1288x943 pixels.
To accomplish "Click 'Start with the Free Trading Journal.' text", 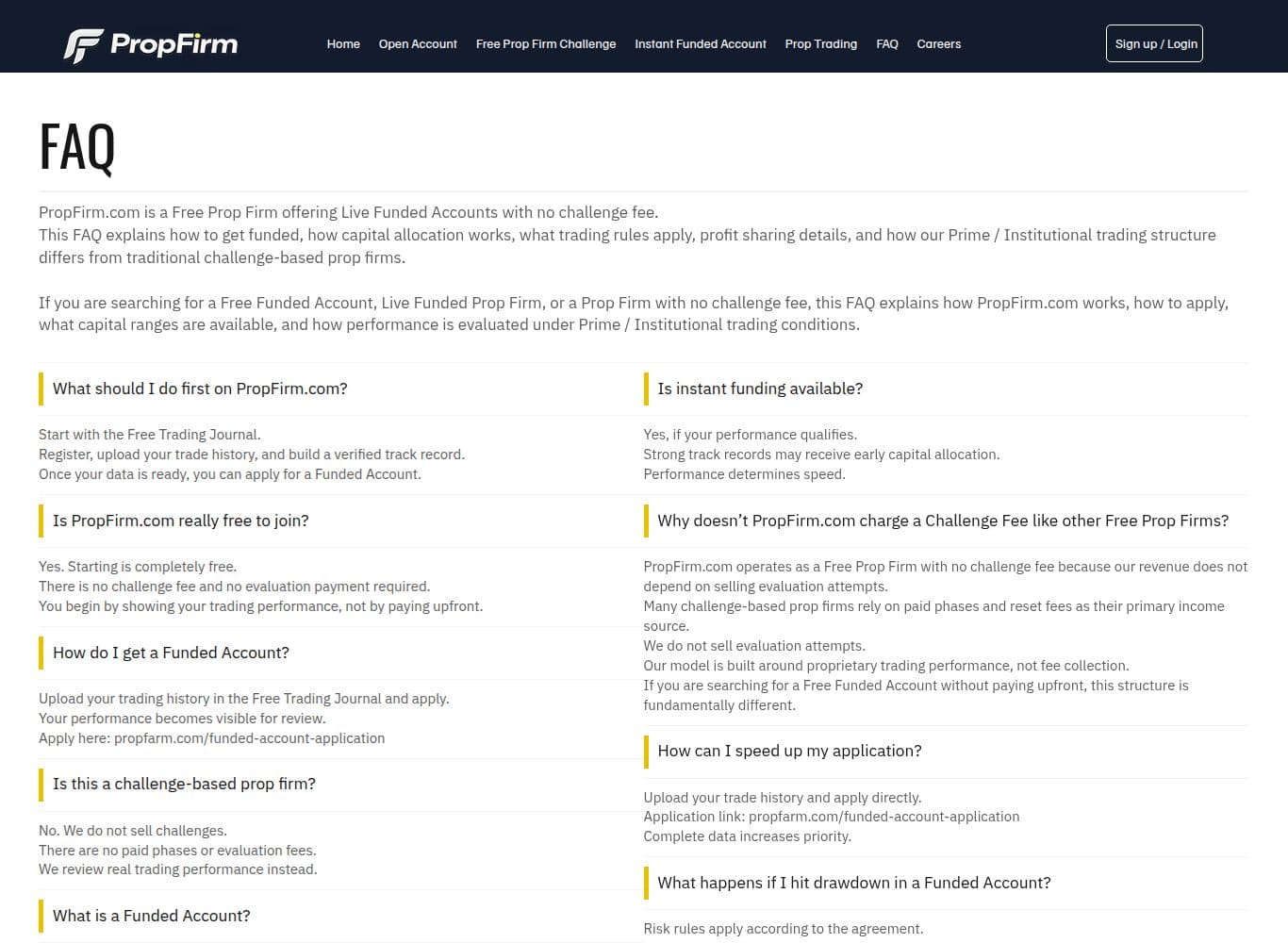I will pos(150,435).
